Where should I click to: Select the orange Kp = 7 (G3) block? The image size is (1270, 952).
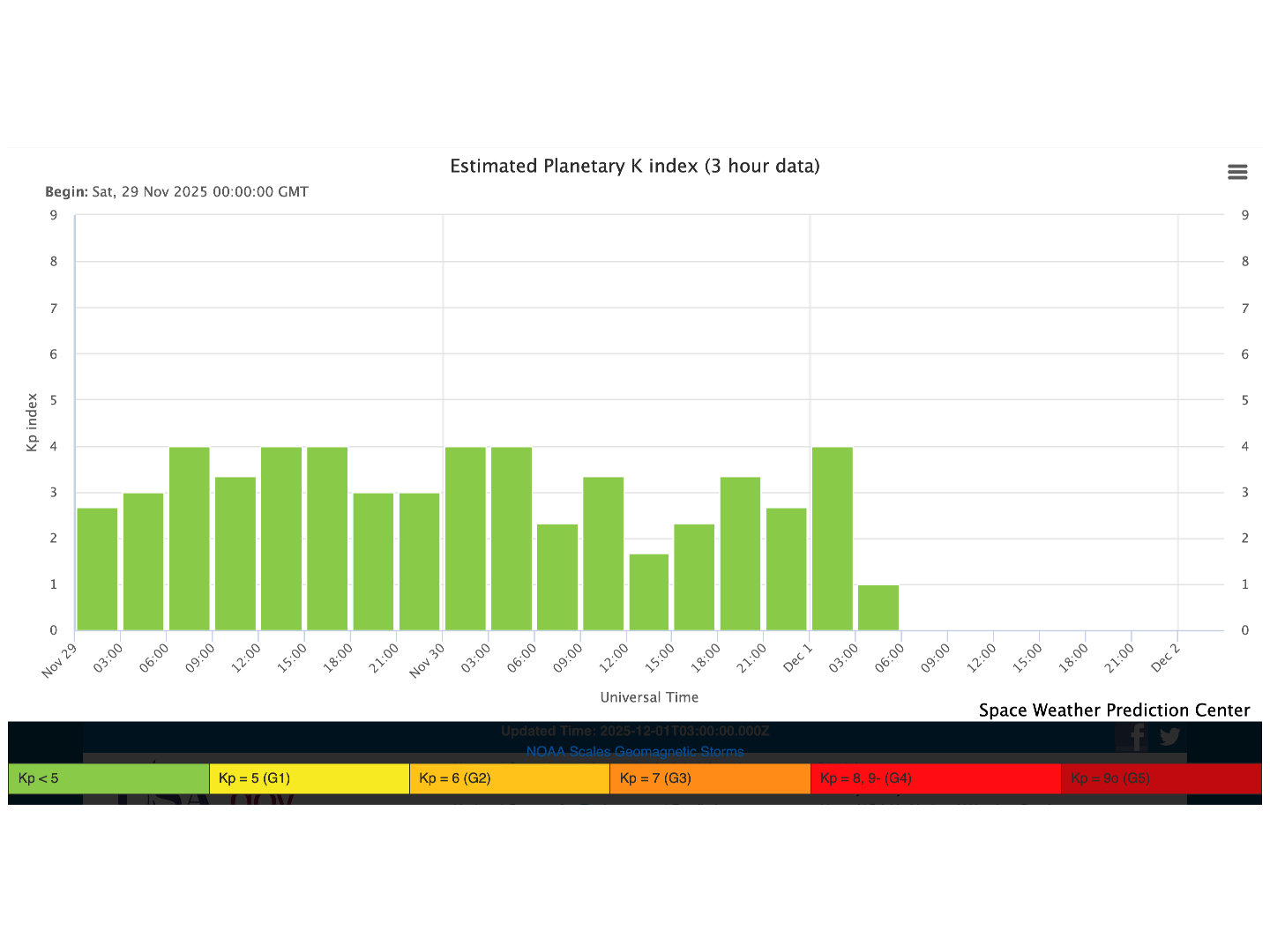(x=709, y=778)
